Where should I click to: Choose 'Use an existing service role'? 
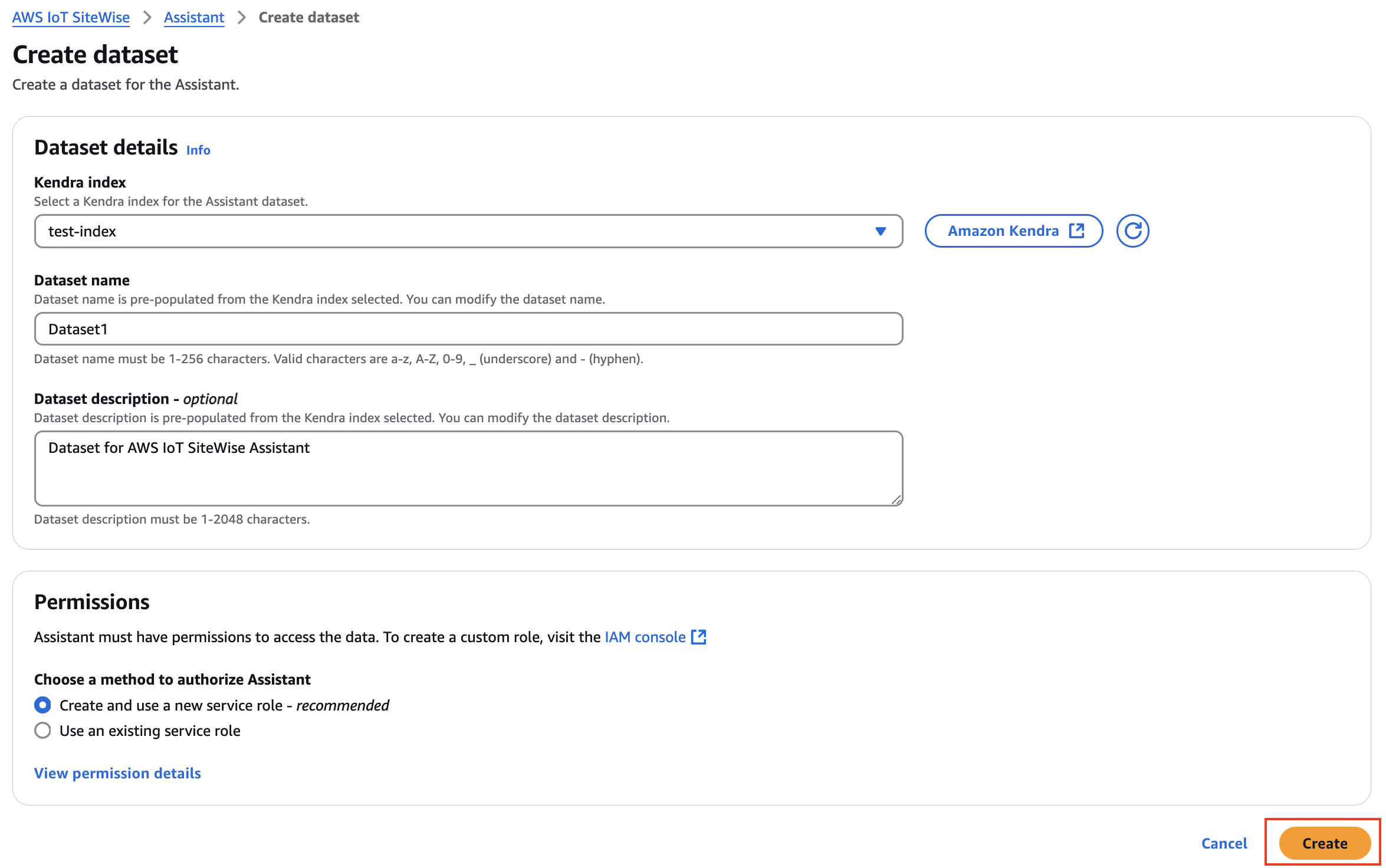coord(42,731)
